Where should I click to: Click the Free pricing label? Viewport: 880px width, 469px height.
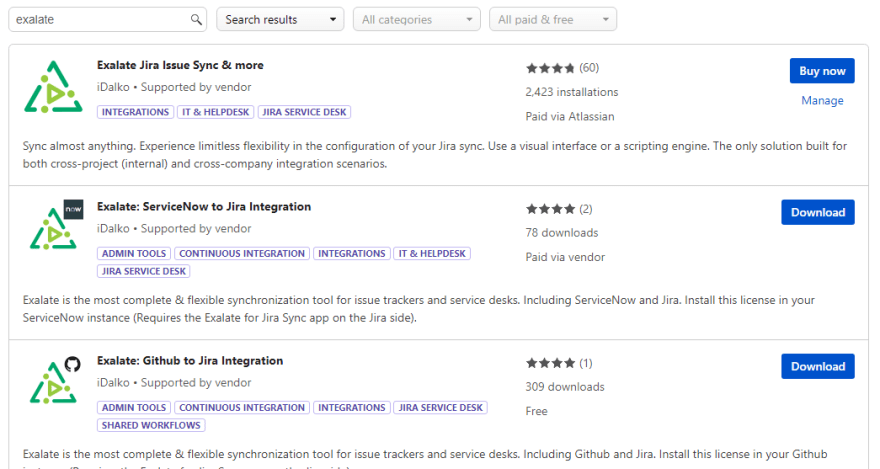tap(537, 412)
